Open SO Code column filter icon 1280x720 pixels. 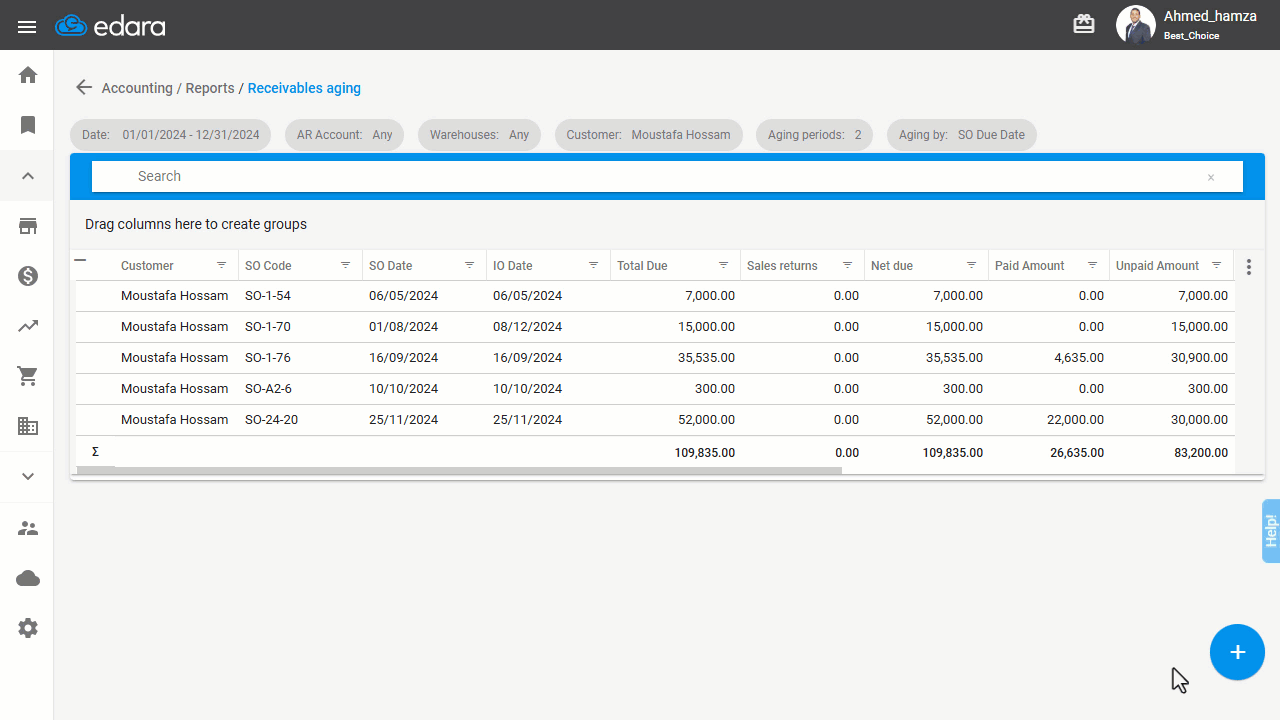[x=346, y=265]
